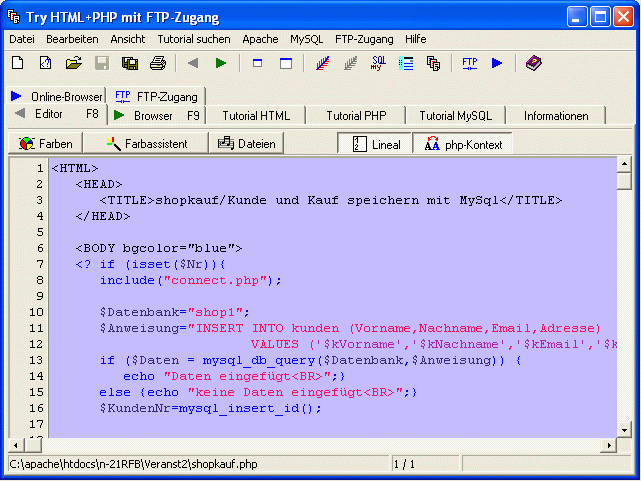
Task: Toggle the php-Kontext button
Action: pyautogui.click(x=462, y=144)
